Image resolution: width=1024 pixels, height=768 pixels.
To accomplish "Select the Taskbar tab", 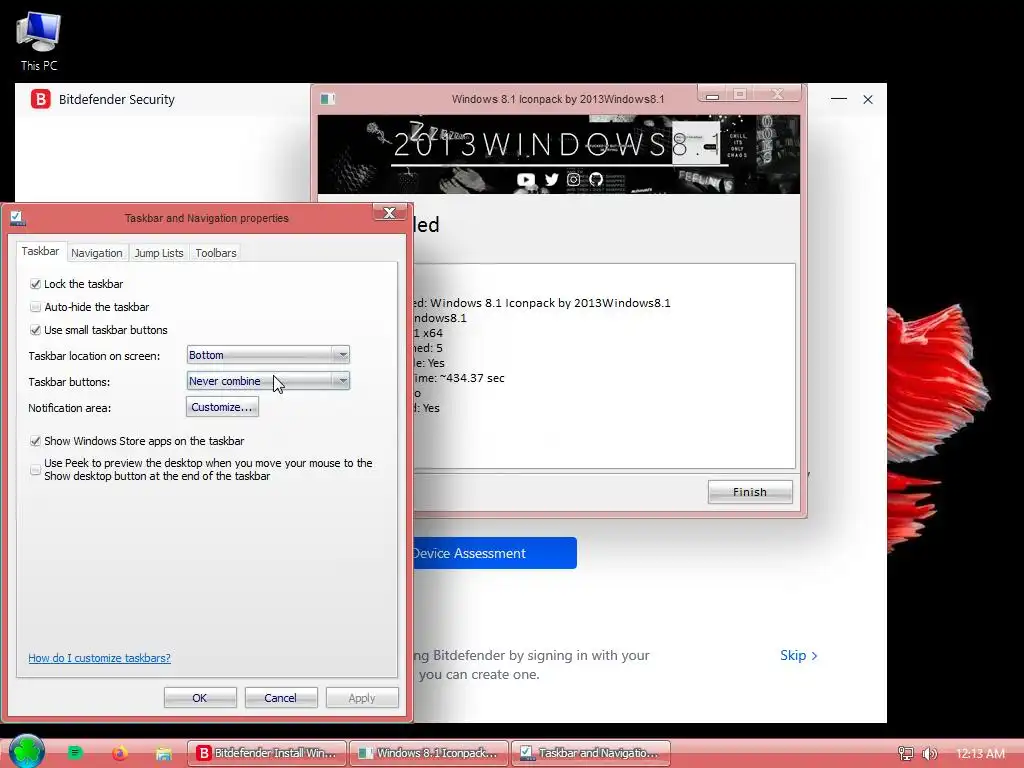I will pos(40,251).
